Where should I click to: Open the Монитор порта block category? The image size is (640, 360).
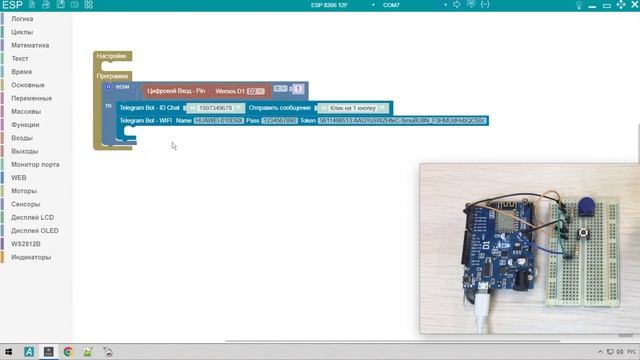35,164
